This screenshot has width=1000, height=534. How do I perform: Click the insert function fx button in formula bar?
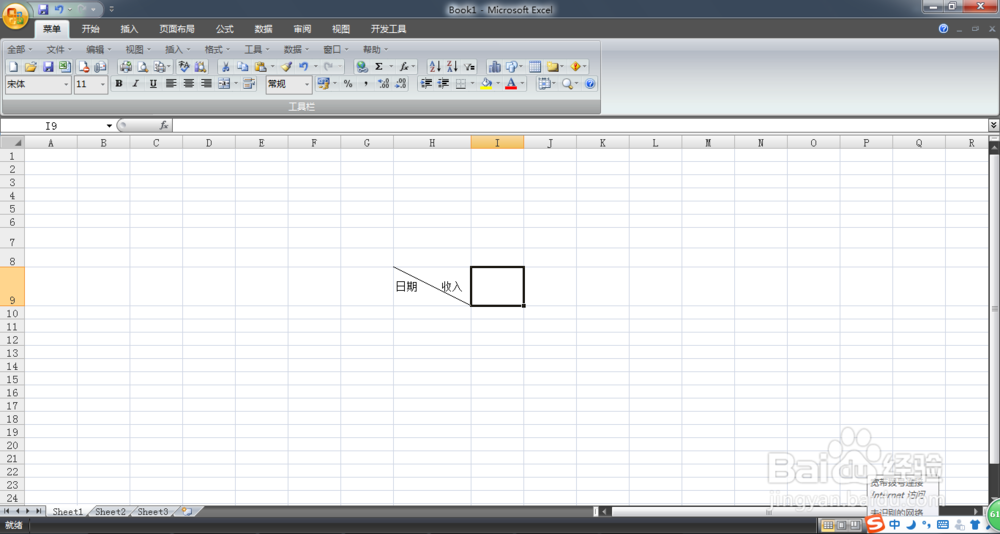(164, 126)
